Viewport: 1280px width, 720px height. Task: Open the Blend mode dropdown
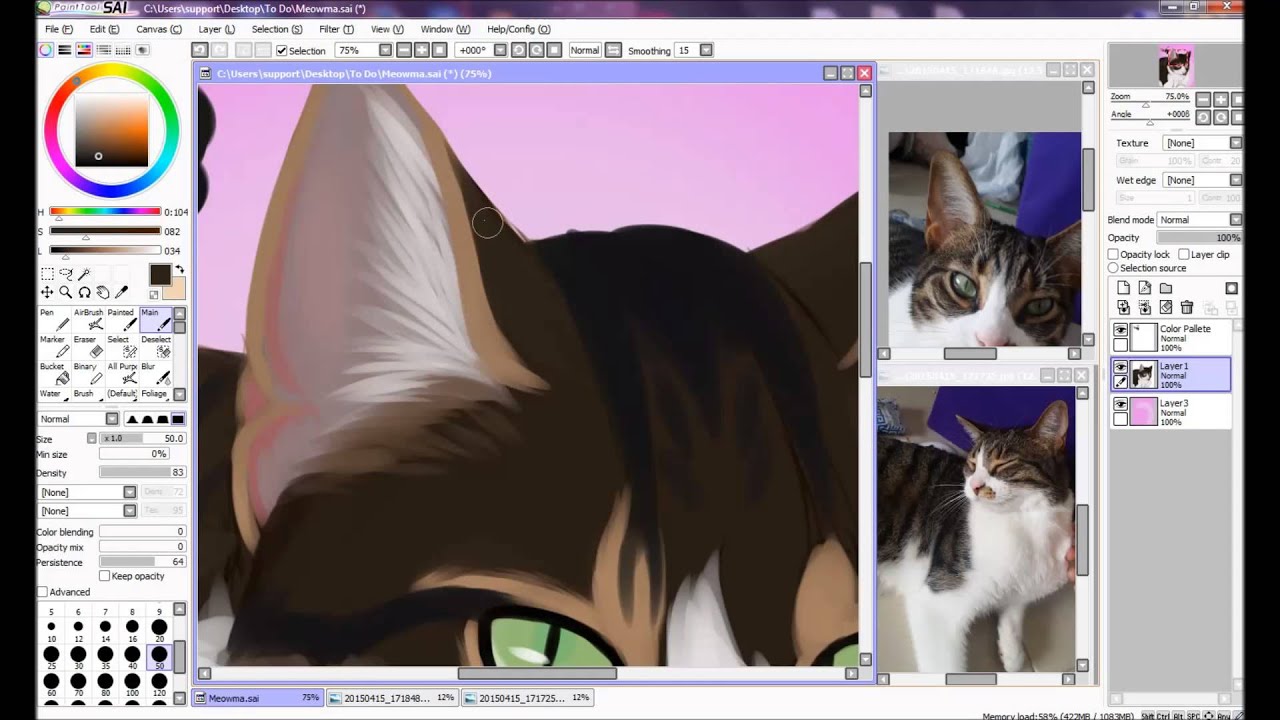point(1236,219)
